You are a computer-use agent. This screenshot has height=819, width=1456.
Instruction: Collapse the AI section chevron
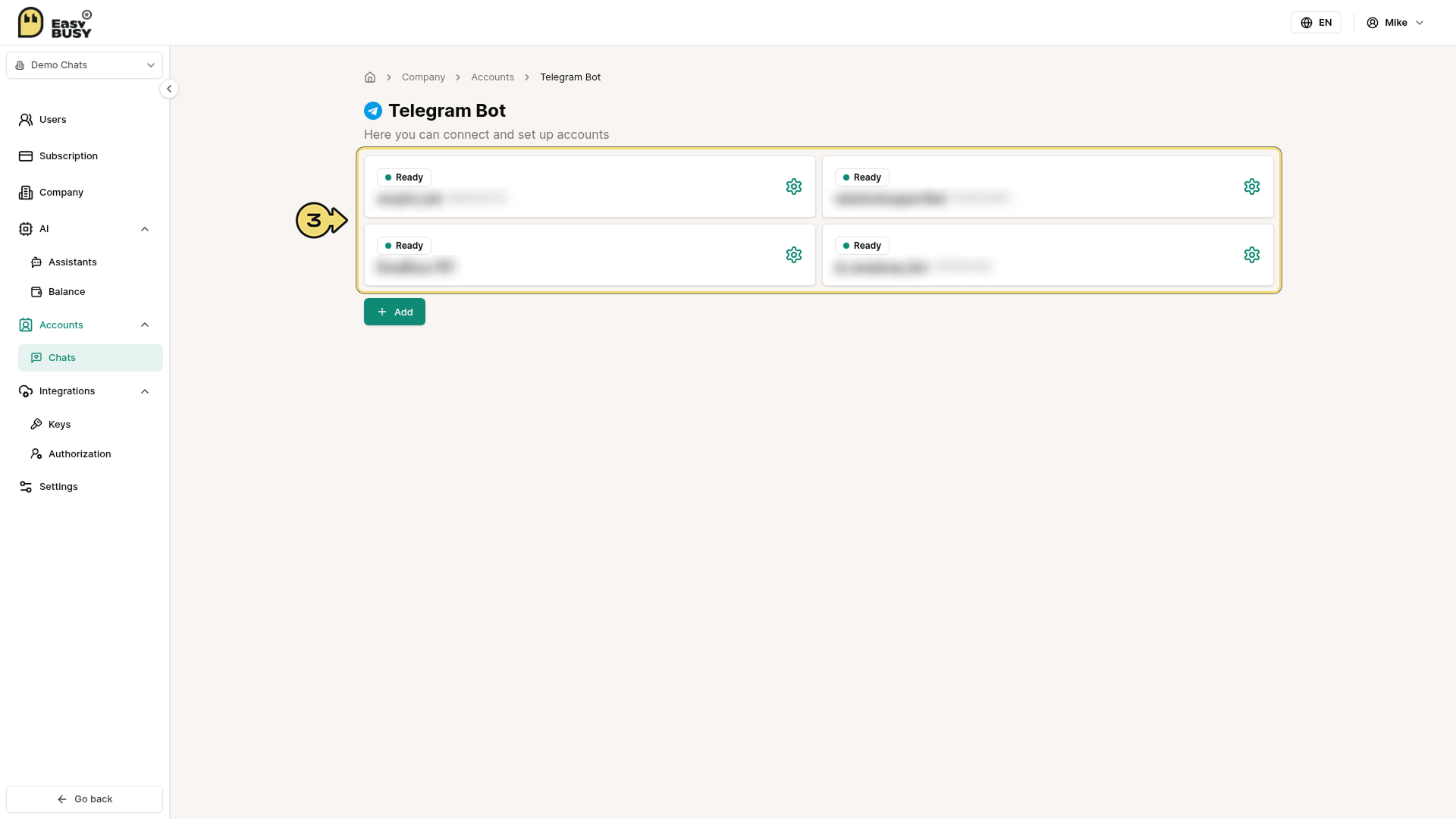click(x=145, y=229)
